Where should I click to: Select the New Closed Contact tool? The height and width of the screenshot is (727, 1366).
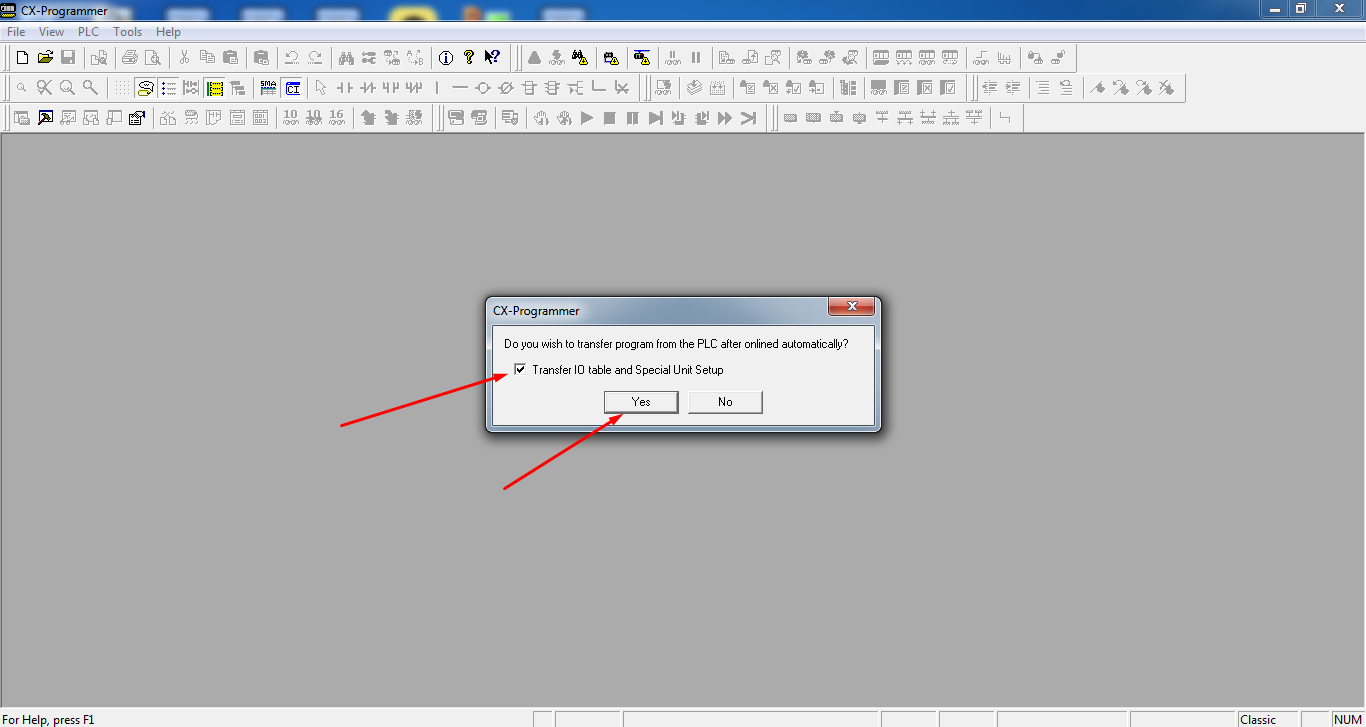coord(367,88)
